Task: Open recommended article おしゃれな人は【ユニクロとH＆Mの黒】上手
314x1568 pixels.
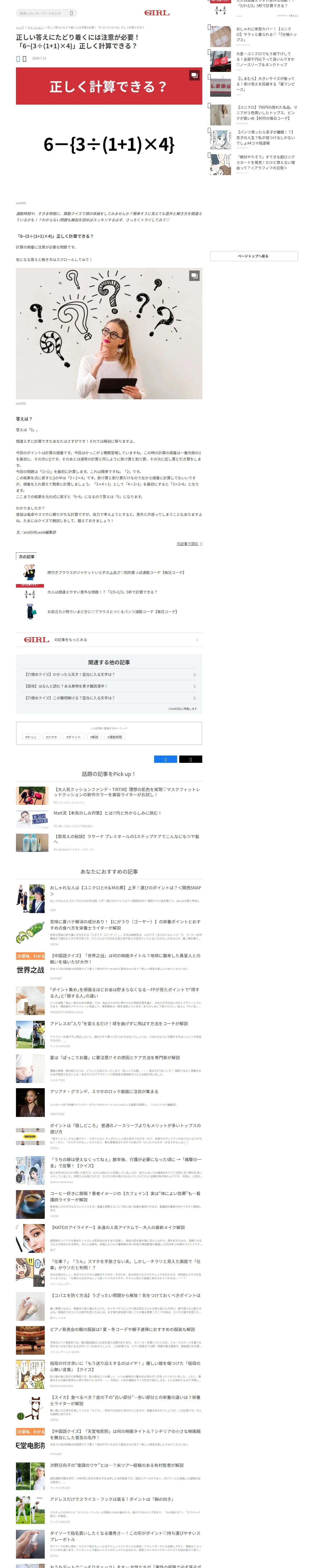Action: pyautogui.click(x=126, y=891)
